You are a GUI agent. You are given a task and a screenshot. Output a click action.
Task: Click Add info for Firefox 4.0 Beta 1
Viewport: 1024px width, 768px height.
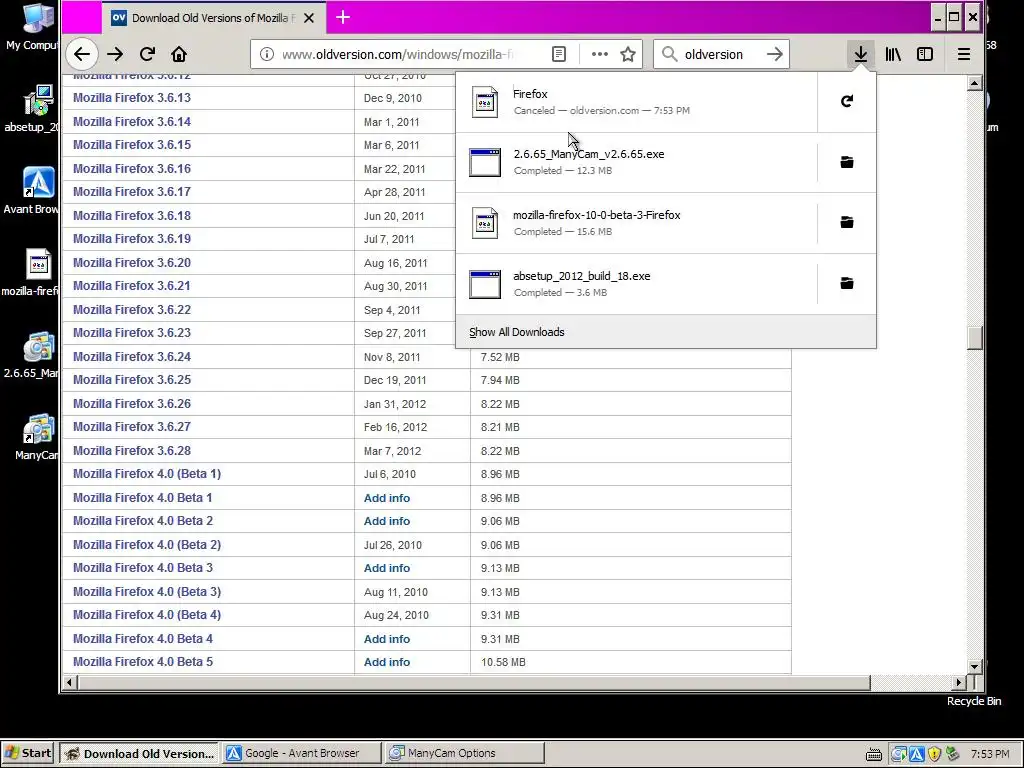point(387,498)
